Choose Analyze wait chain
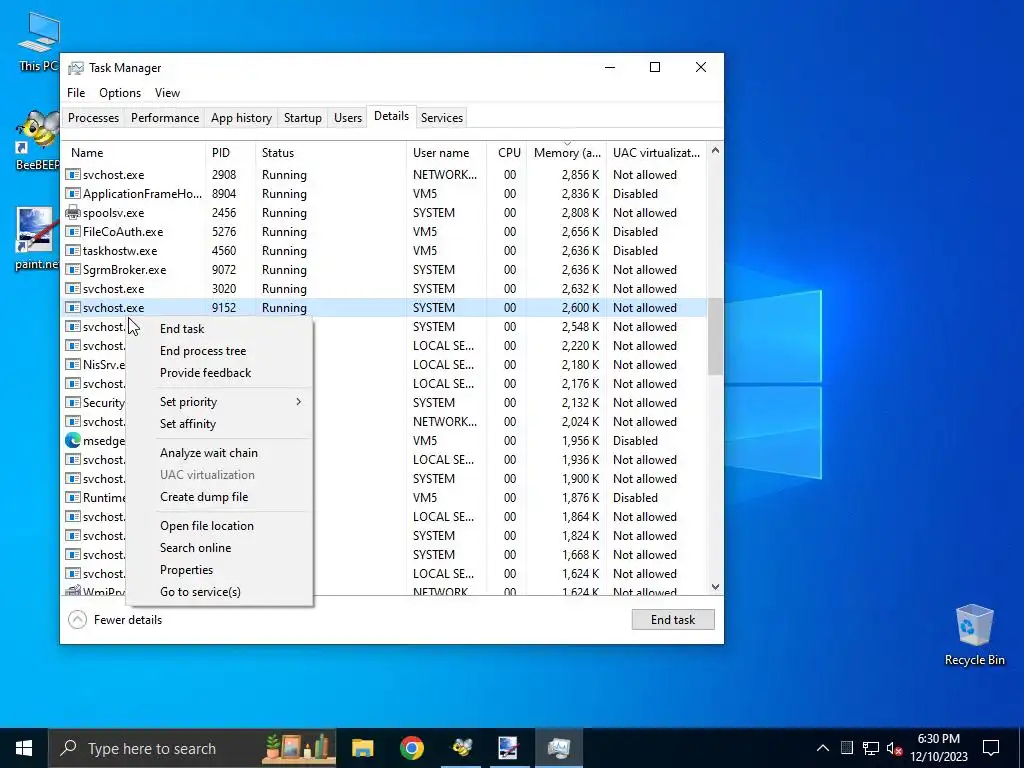This screenshot has height=768, width=1024. coord(209,453)
